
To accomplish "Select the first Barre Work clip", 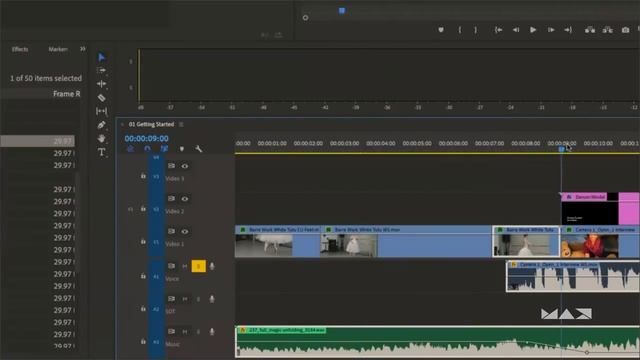I will coord(278,241).
